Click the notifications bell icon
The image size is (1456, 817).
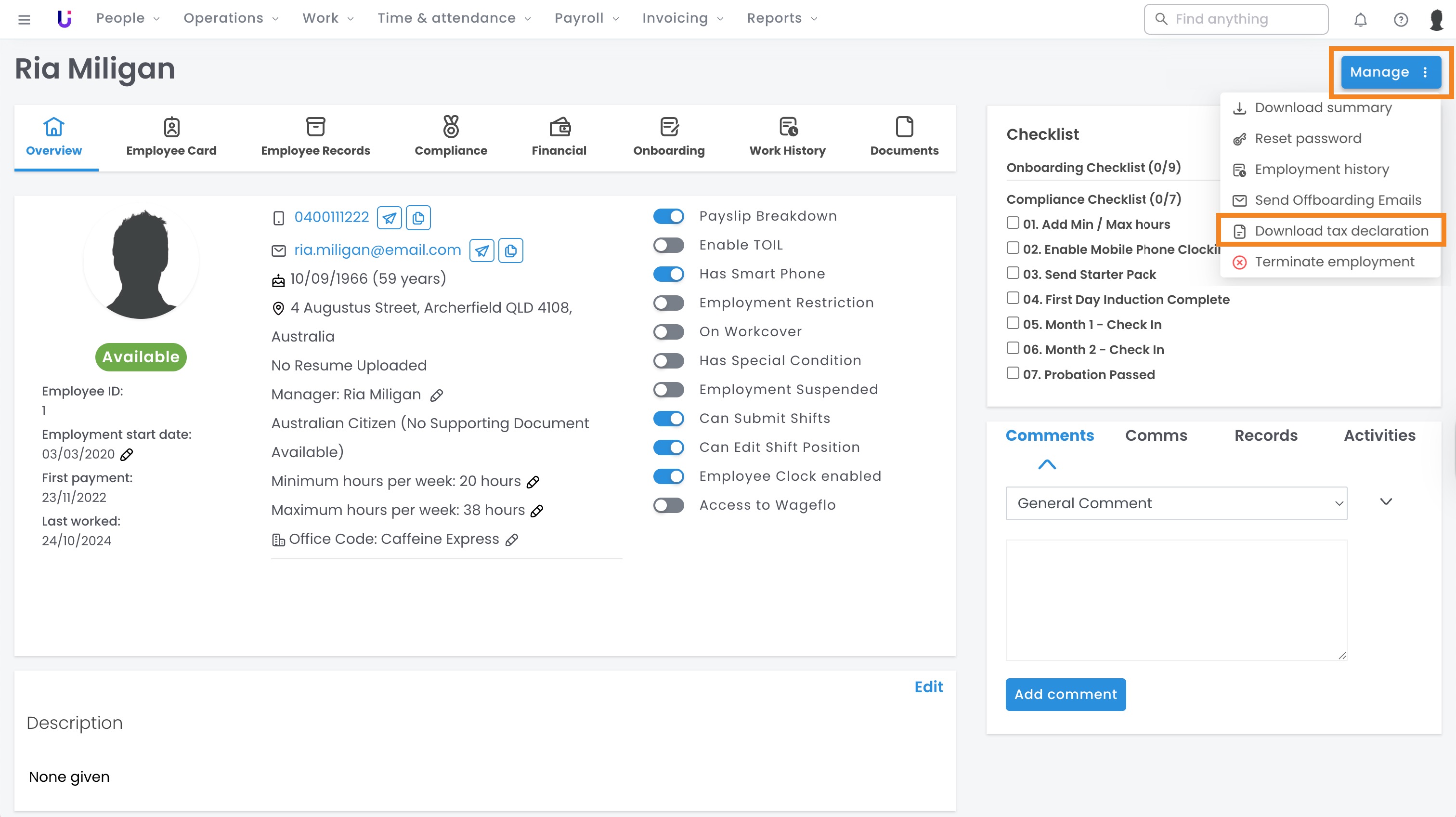click(x=1360, y=20)
